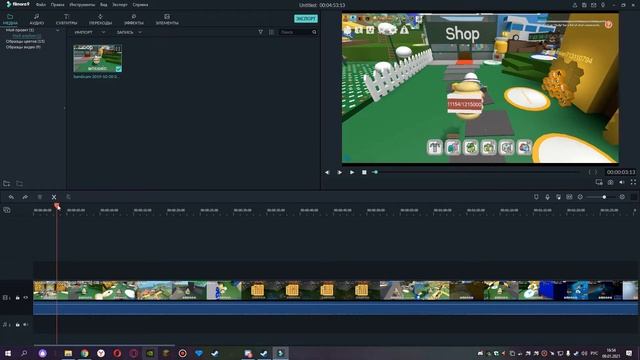Collapse the Мой проект folder arrow

[58, 30]
